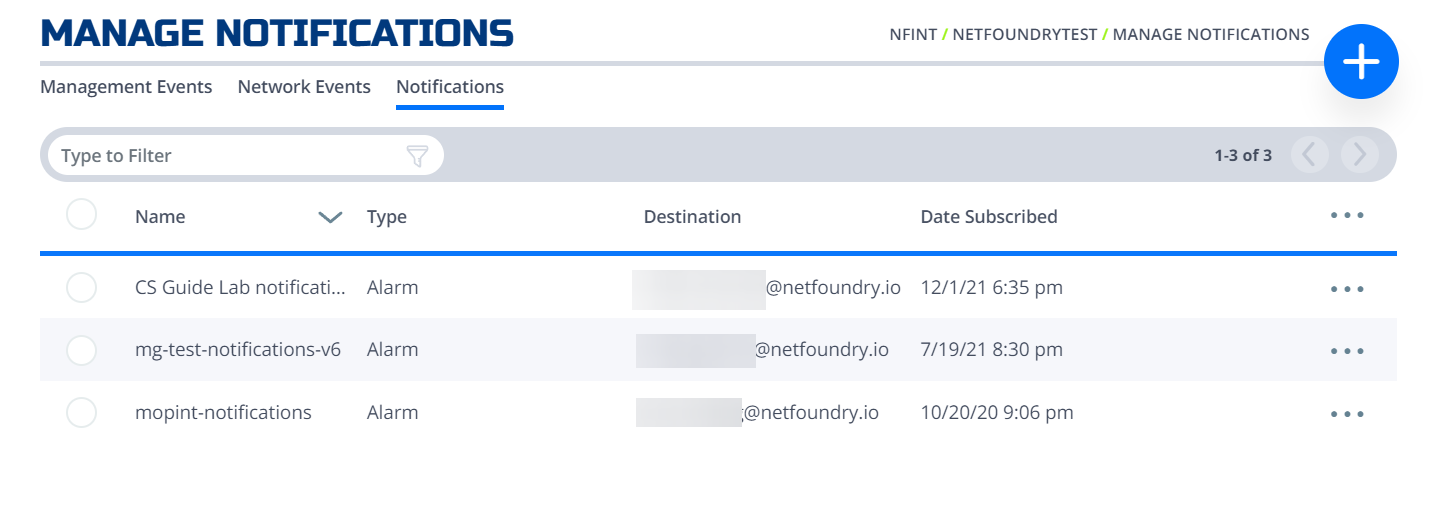
Task: Open actions menu for mopint-notifications
Action: 1347,414
